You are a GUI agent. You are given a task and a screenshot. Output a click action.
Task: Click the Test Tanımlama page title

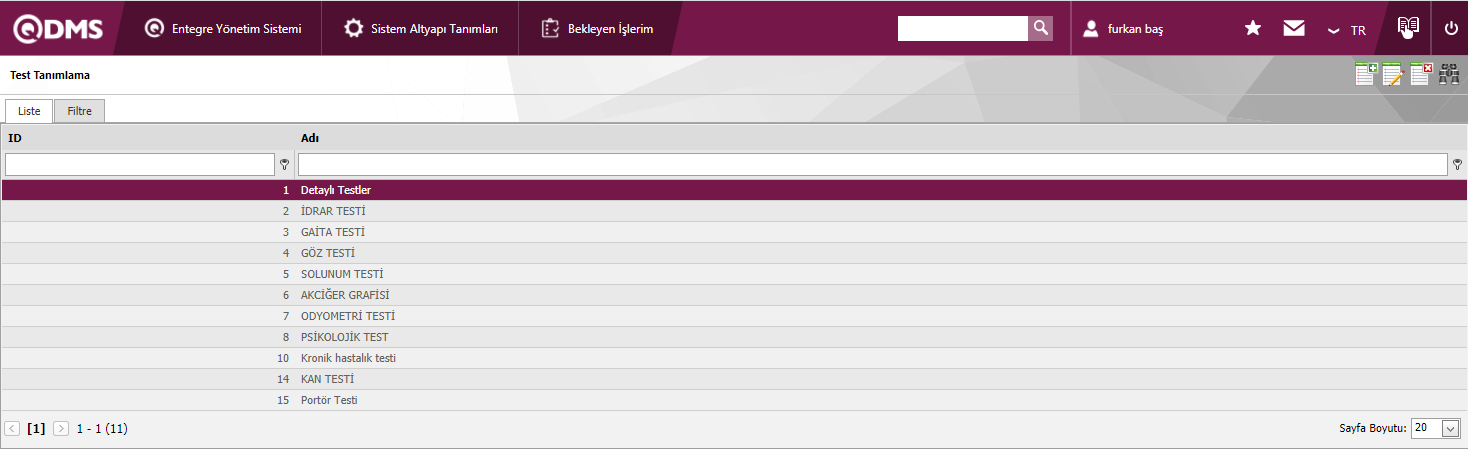click(50, 75)
